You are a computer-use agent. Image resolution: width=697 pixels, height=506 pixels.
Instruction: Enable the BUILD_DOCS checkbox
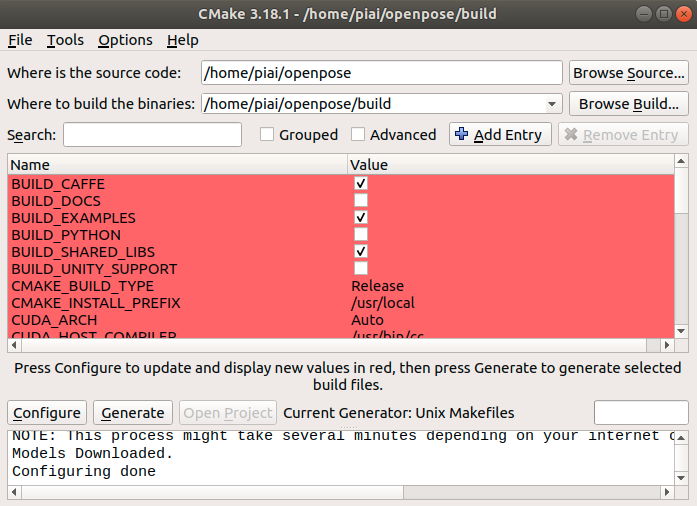point(361,201)
